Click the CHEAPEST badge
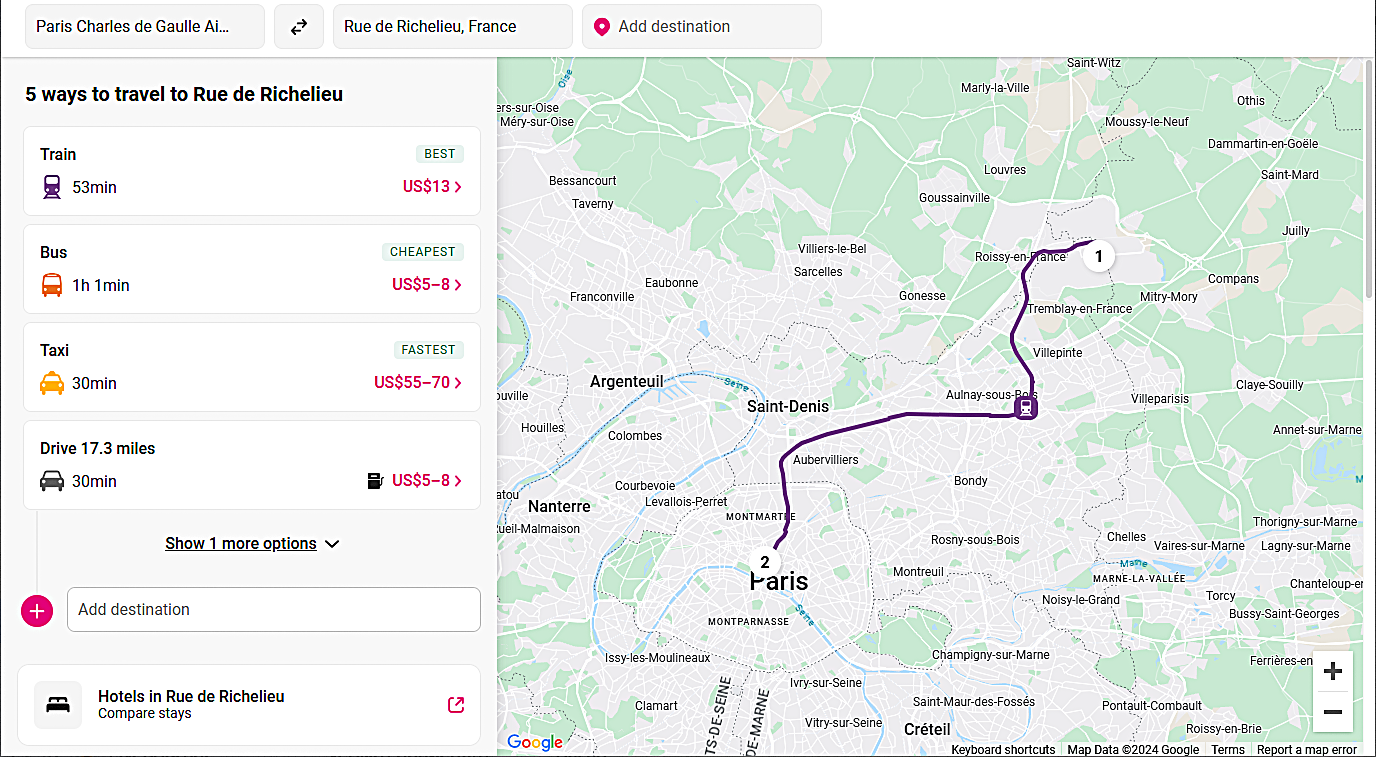Viewport: 1376px width, 757px height. (423, 252)
